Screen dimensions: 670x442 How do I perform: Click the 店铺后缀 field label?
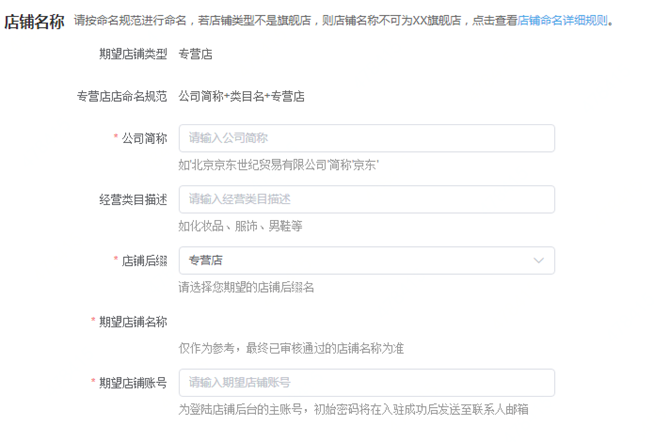144,261
